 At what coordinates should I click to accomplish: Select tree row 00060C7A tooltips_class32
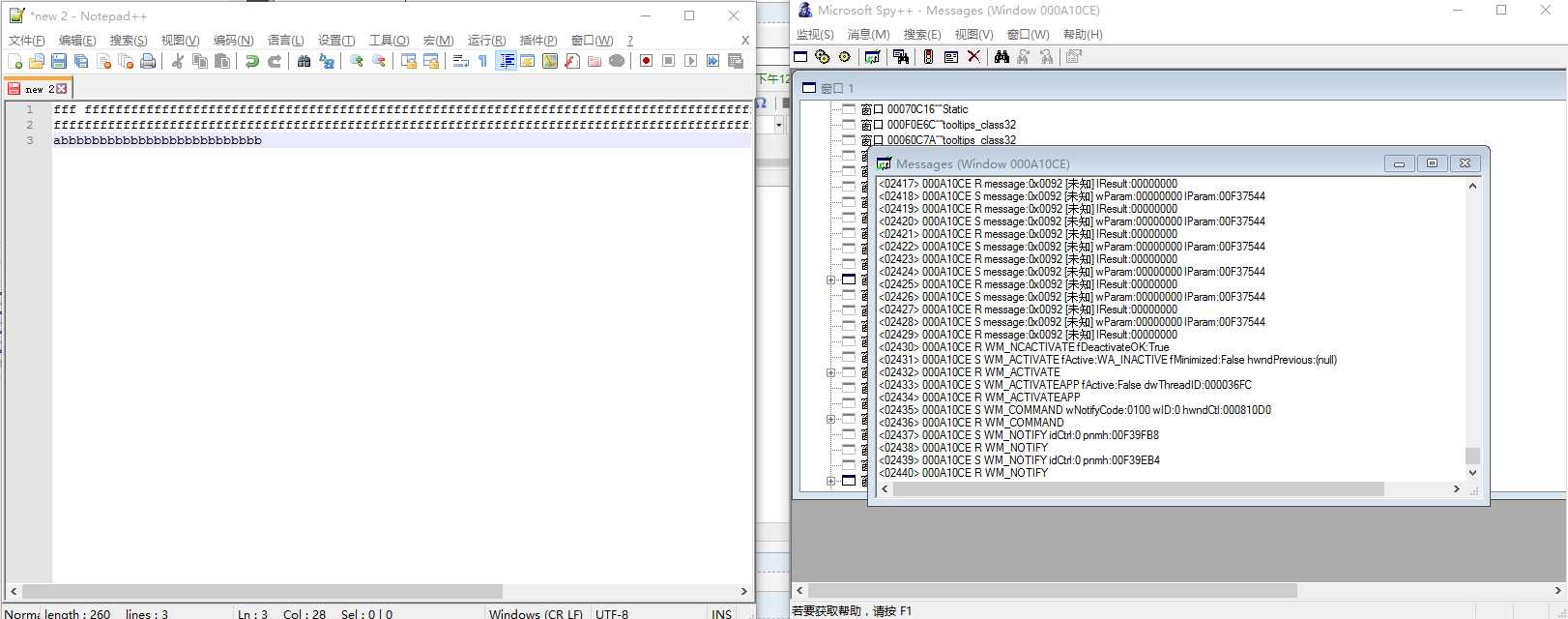pyautogui.click(x=939, y=140)
